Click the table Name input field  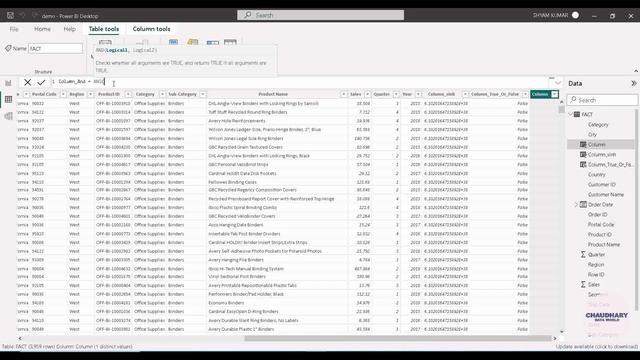coord(56,49)
